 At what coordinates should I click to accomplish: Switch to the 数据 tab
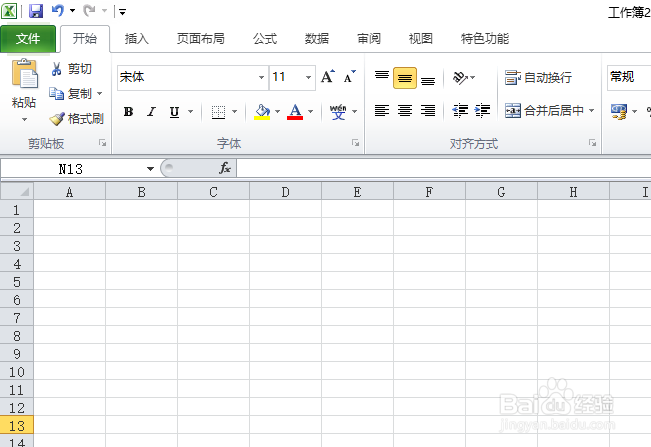(317, 39)
